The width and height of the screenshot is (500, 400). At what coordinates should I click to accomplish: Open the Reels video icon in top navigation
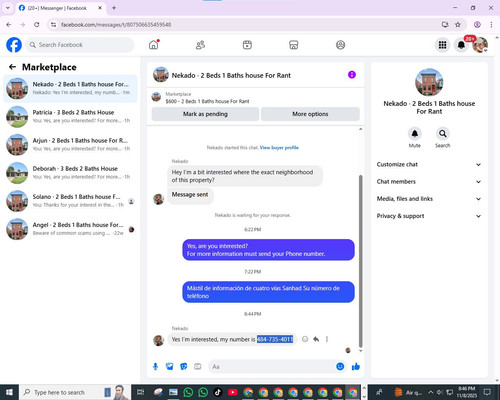tap(247, 45)
